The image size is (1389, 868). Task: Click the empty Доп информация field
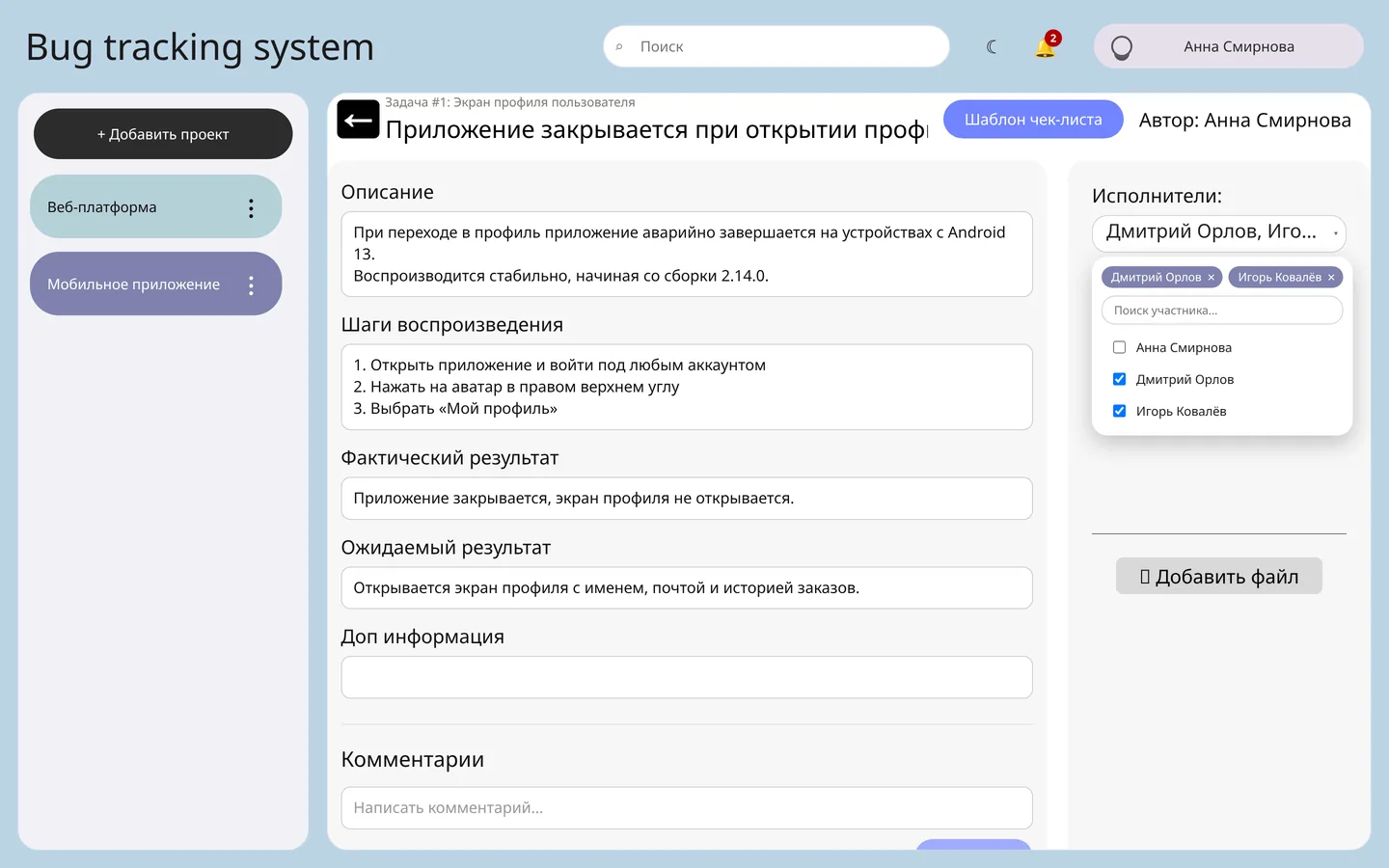click(687, 677)
